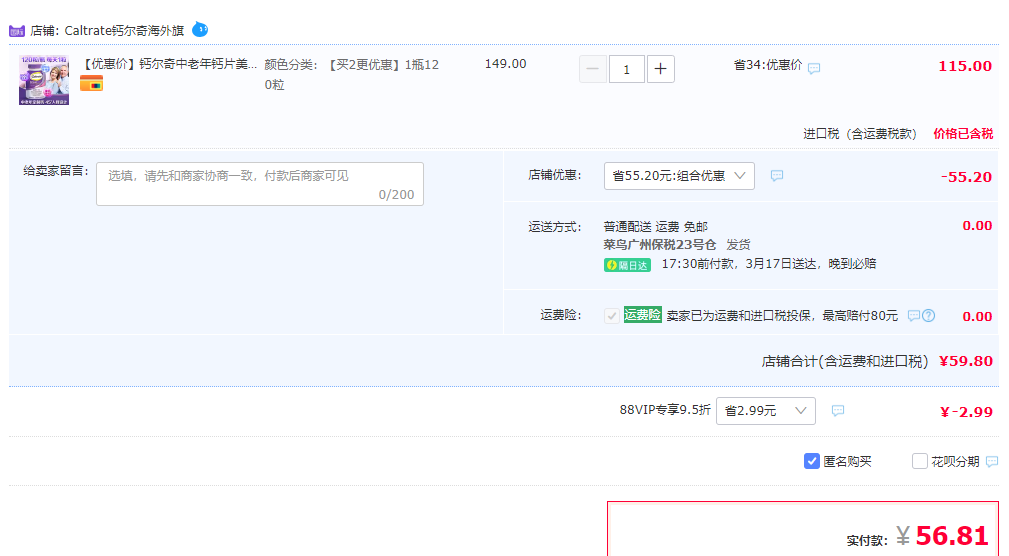This screenshot has width=1009, height=556.
Task: Click the question mark help icon for 运费险
Action: coord(929,315)
